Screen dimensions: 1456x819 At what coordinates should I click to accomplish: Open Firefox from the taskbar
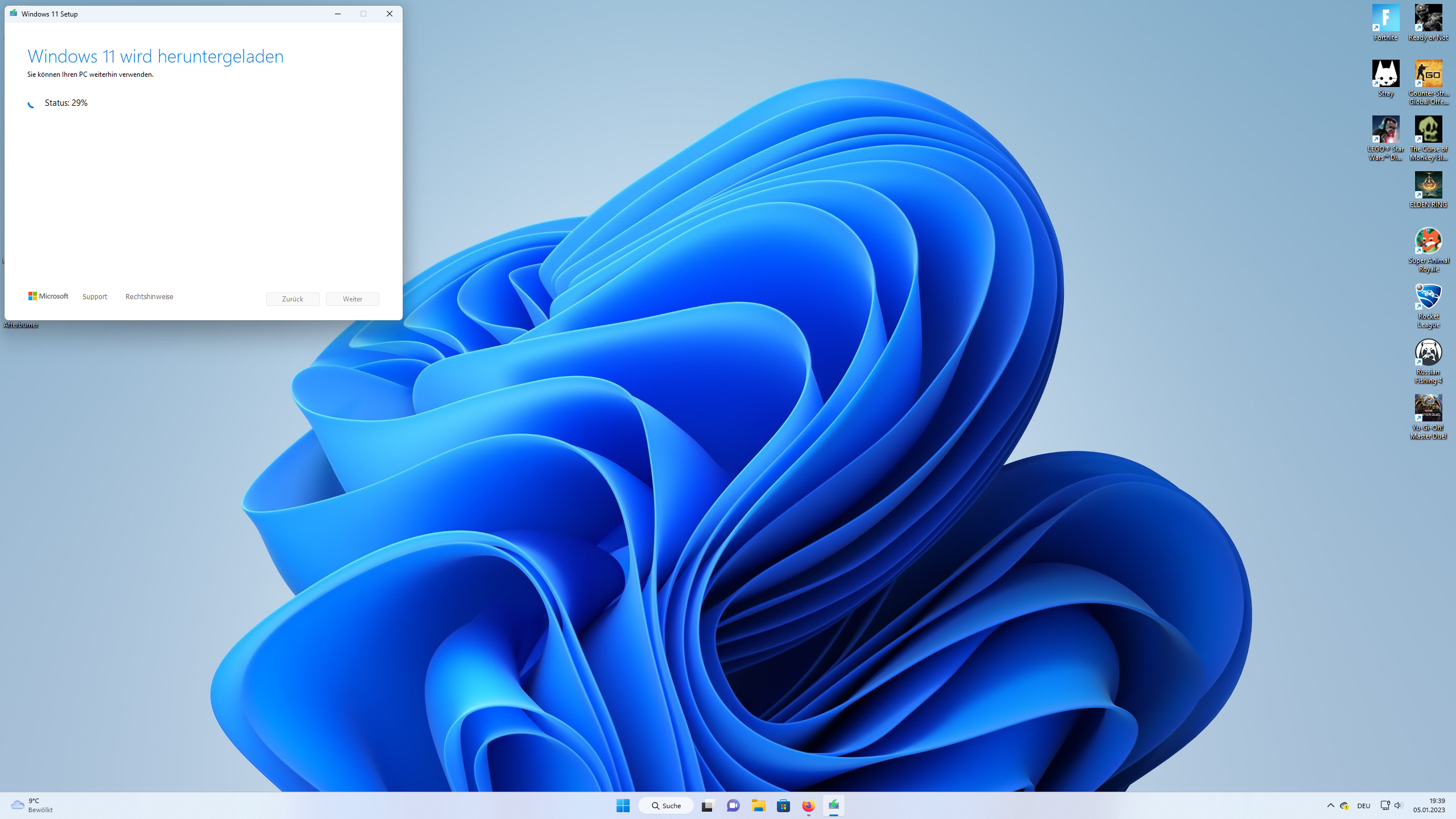pos(808,805)
